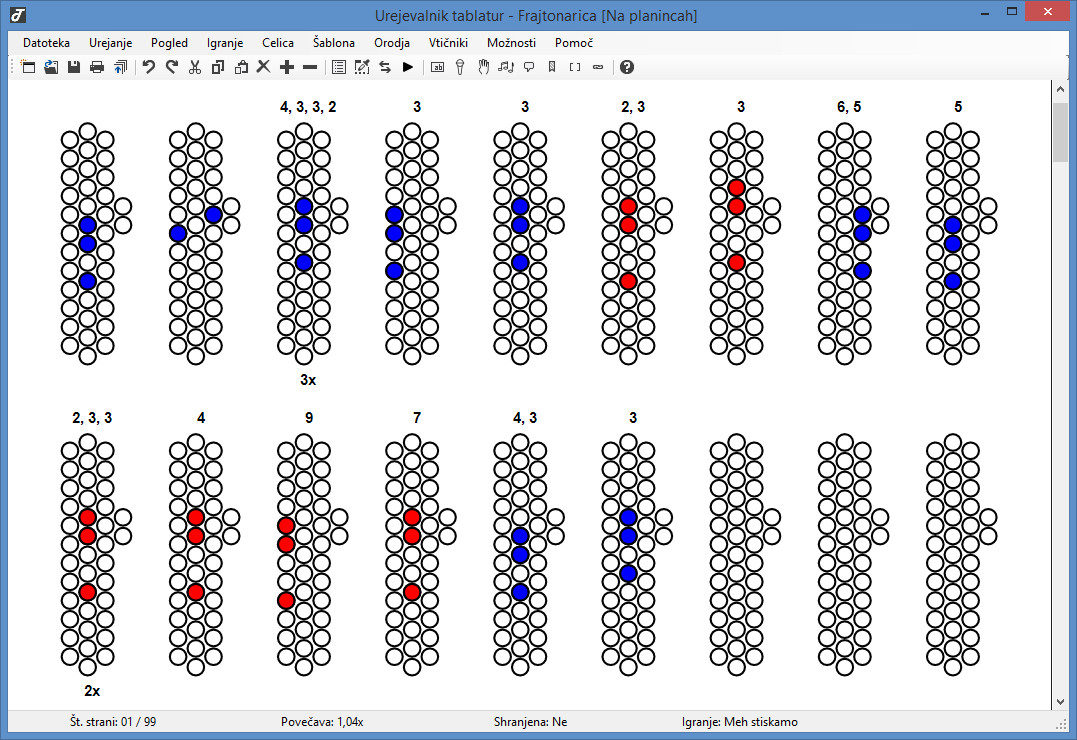This screenshot has height=740, width=1077.
Task: Open the Šablona menu
Action: [334, 43]
